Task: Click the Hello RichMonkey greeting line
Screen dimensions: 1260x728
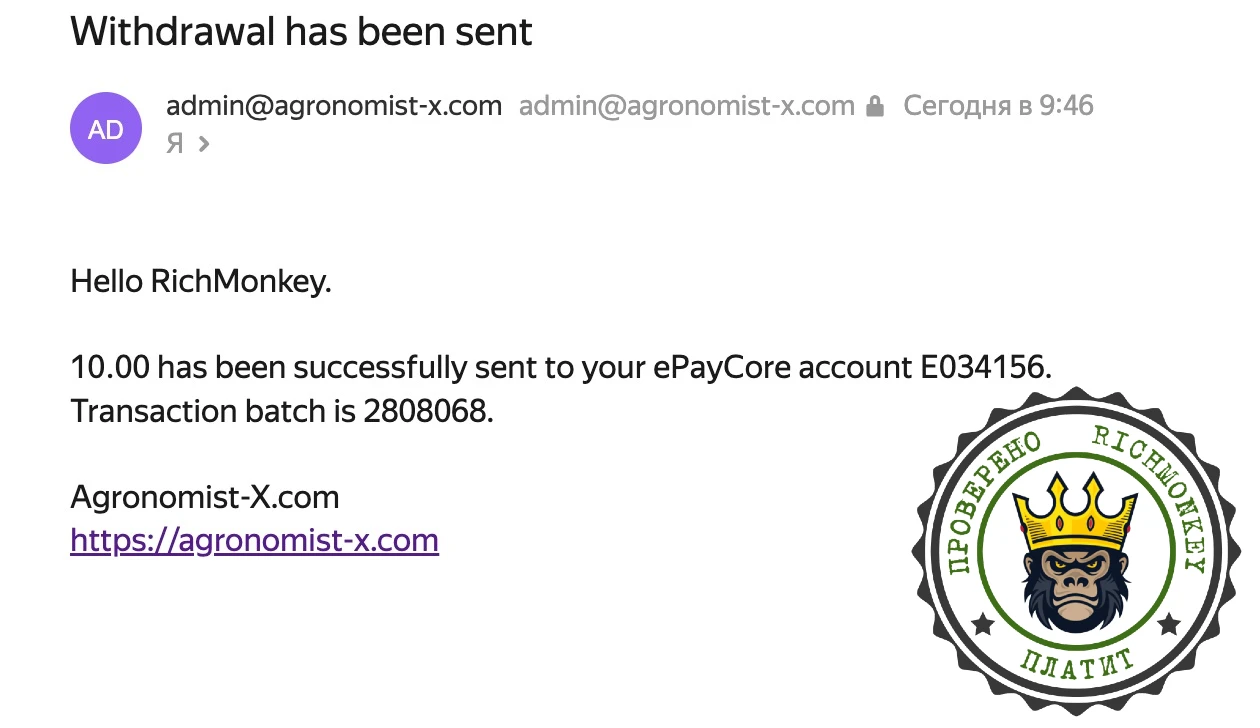Action: tap(200, 282)
